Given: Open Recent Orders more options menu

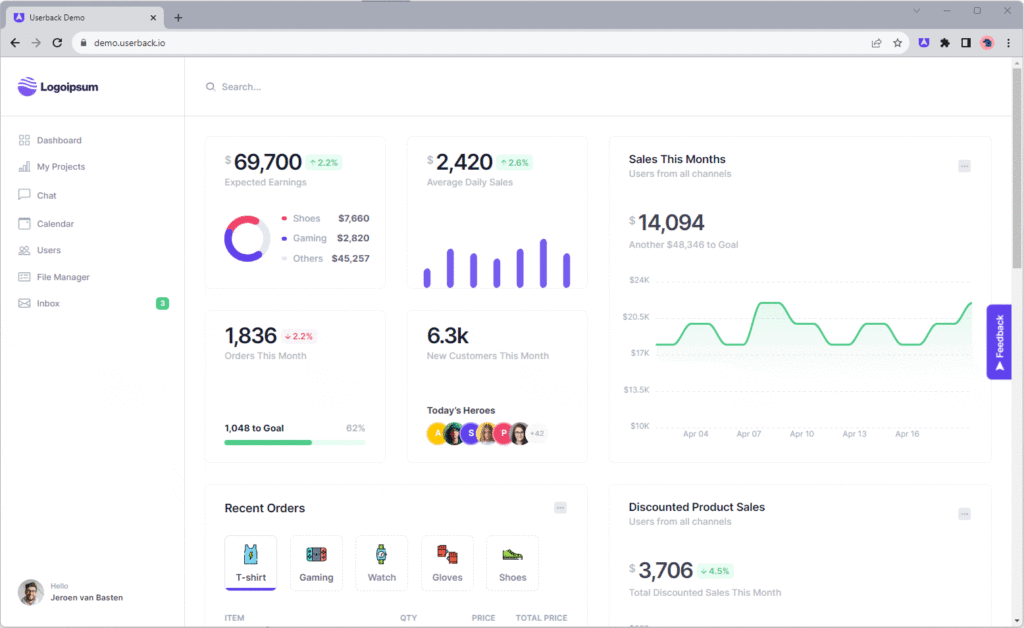Looking at the screenshot, I should pyautogui.click(x=560, y=508).
